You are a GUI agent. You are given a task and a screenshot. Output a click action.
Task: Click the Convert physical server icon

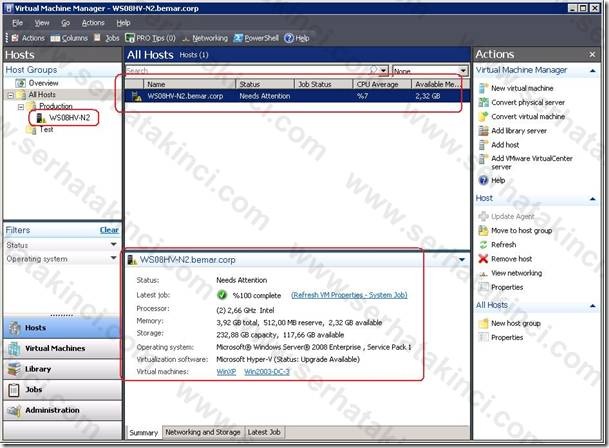click(x=483, y=102)
